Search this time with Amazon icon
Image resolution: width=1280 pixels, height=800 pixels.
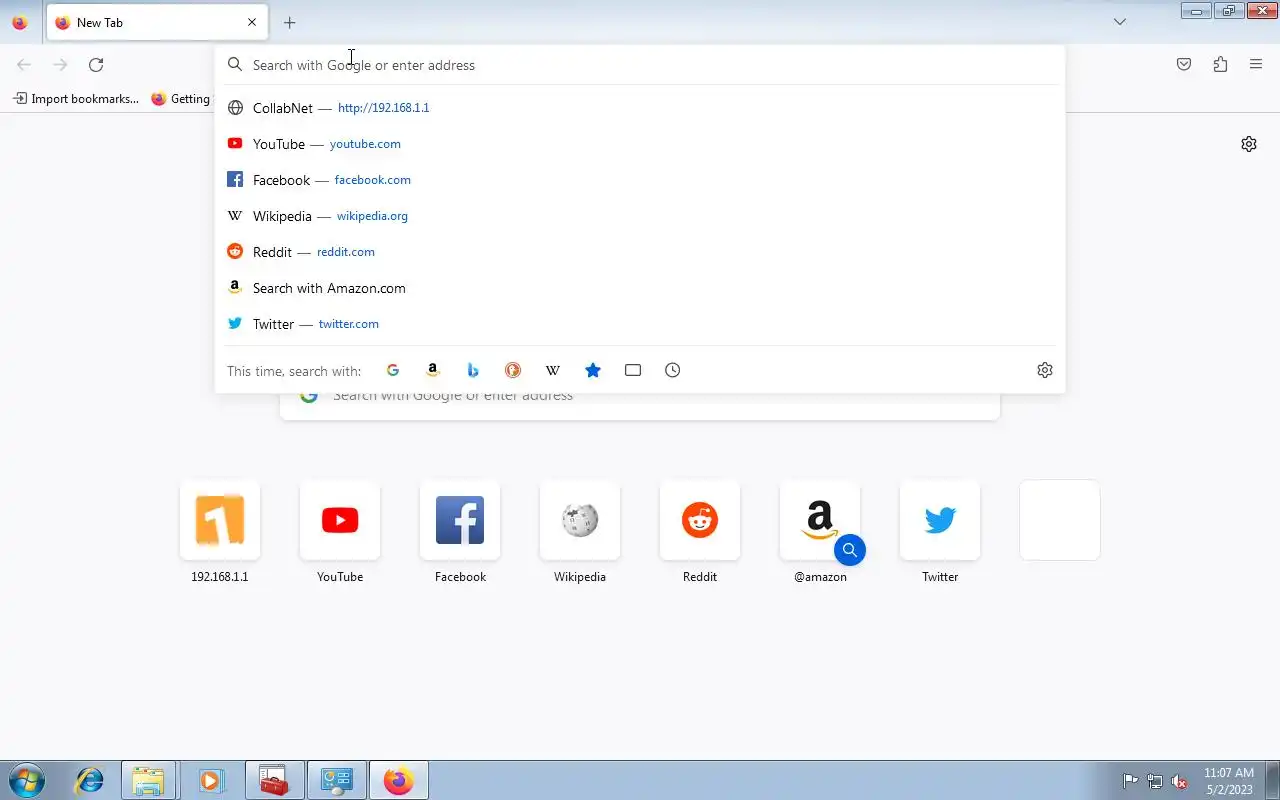tap(433, 370)
